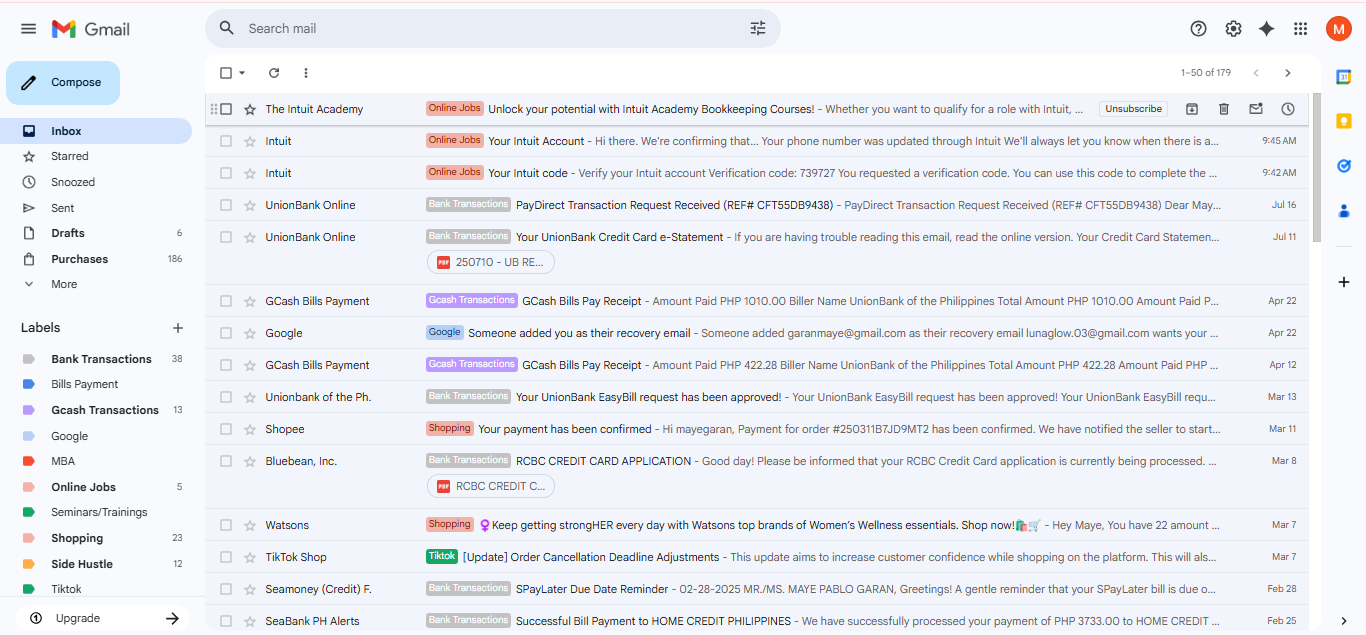Compose a new email
Screen dimensions: 1366x635
tap(63, 83)
